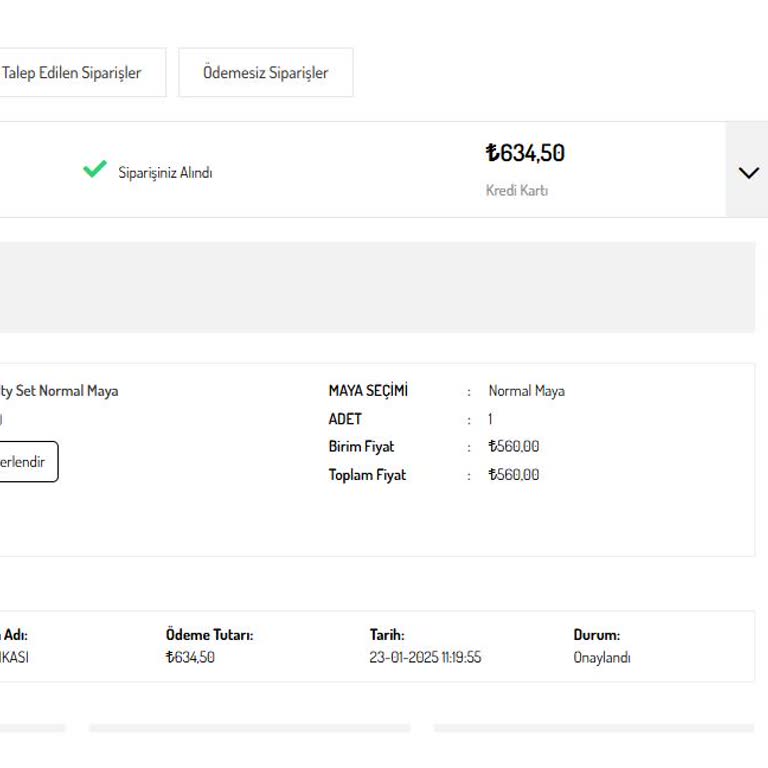Click the Toplam Fiyat ₺560,00 value
768x768 pixels.
(x=513, y=475)
